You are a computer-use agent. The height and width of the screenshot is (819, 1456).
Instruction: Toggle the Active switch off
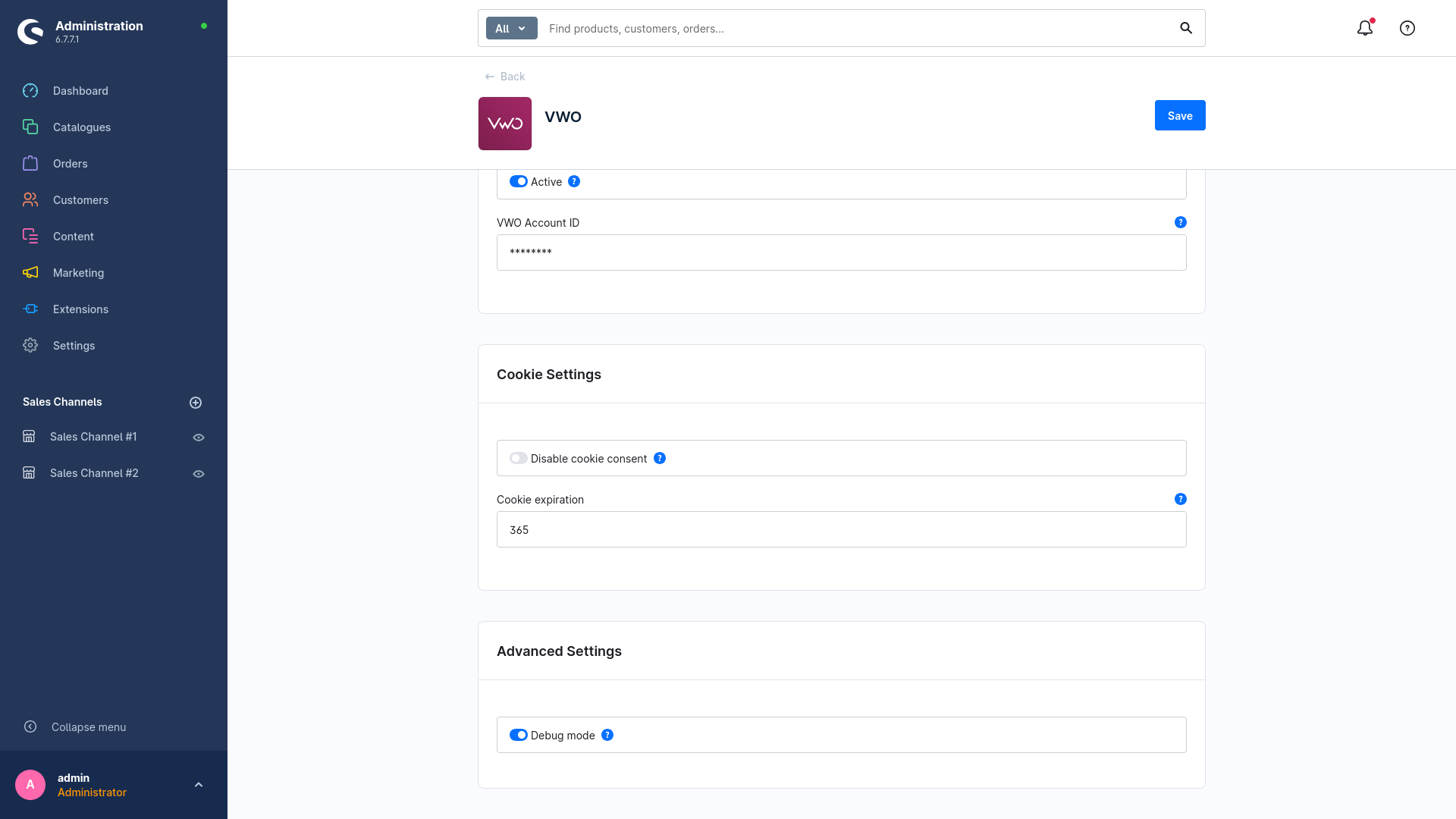tap(519, 181)
